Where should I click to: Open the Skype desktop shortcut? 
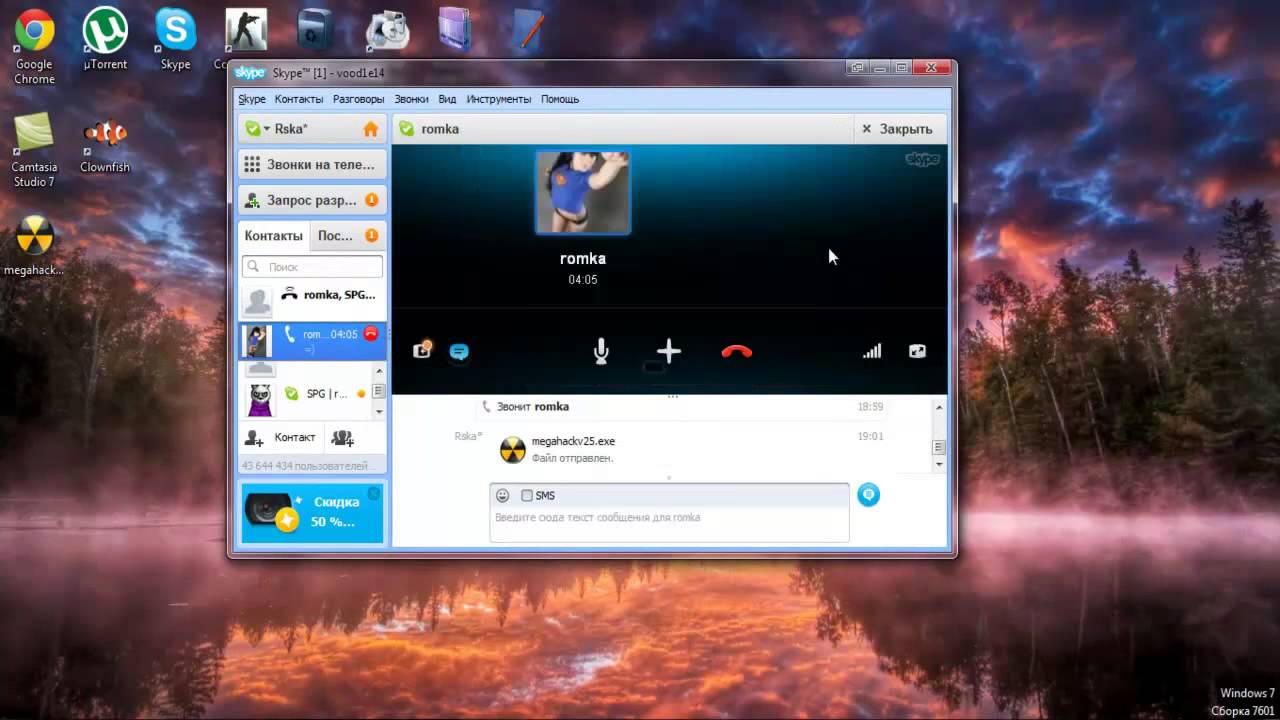pyautogui.click(x=175, y=40)
